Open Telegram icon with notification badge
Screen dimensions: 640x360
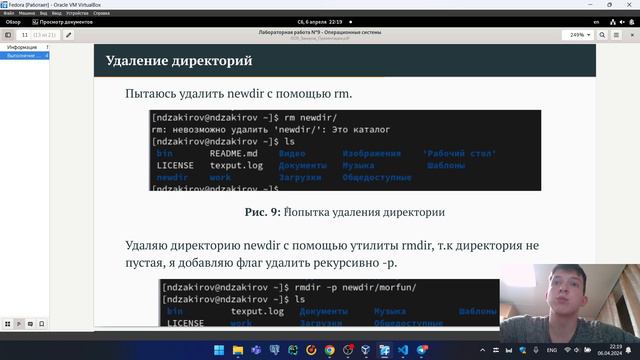(422, 350)
